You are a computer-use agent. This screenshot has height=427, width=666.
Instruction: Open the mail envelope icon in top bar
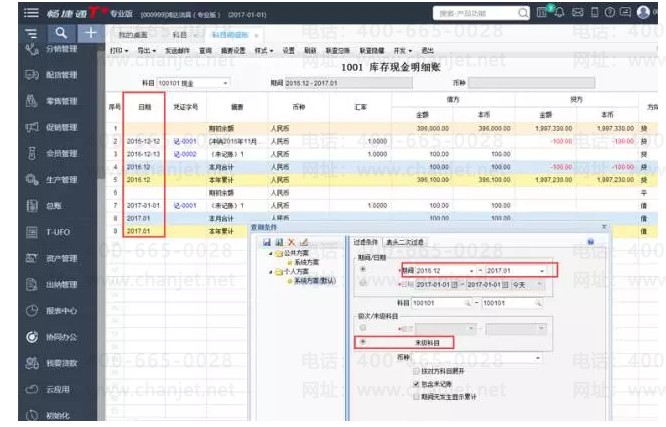578,13
